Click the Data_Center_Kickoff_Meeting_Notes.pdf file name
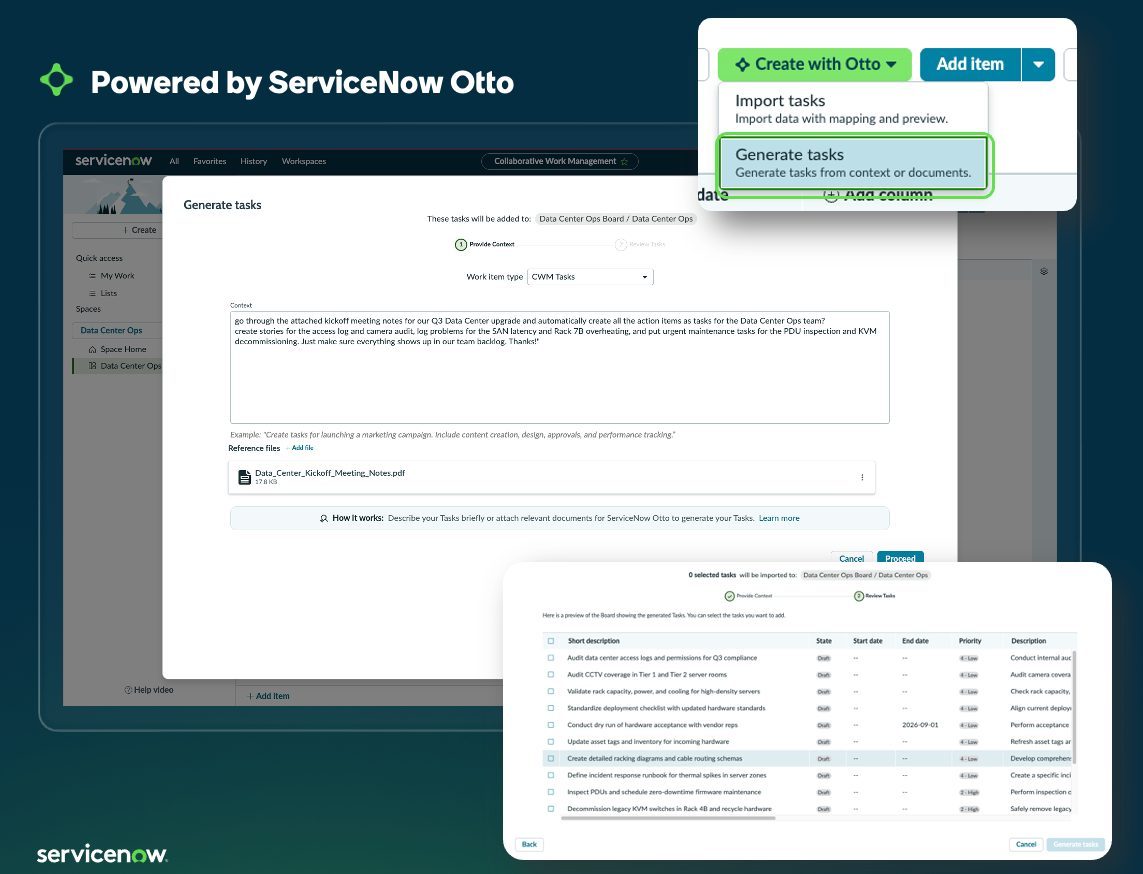The image size is (1143, 874). click(x=329, y=473)
